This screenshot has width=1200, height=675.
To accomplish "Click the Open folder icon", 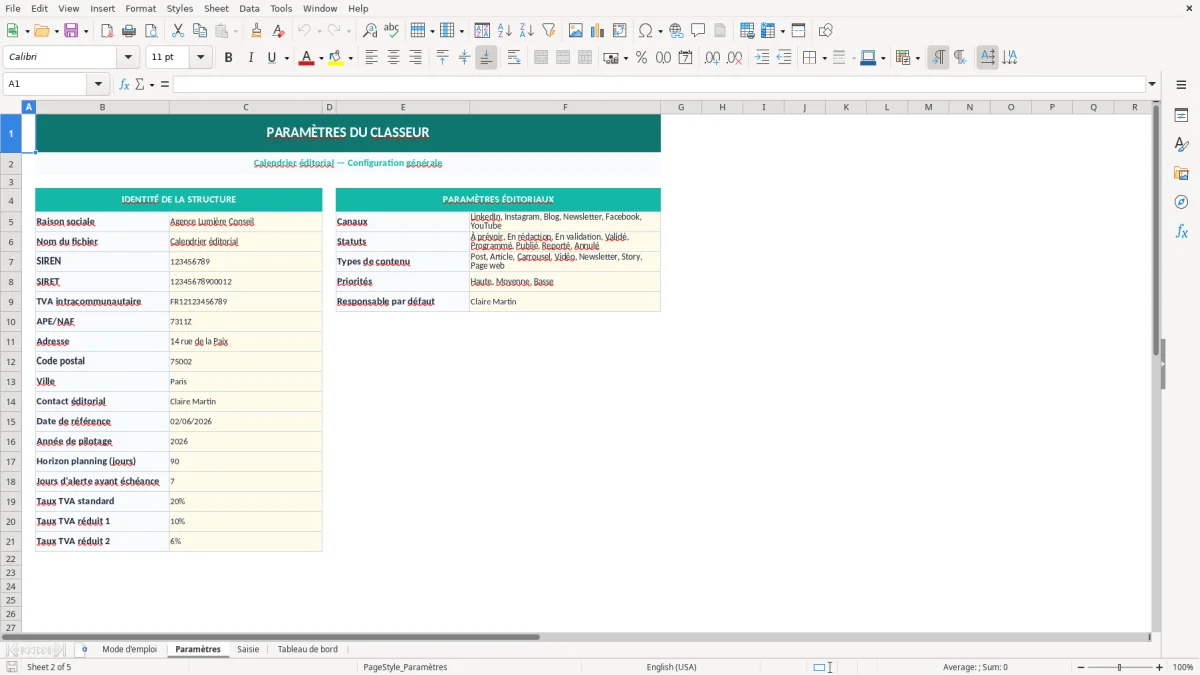I will pyautogui.click(x=40, y=31).
